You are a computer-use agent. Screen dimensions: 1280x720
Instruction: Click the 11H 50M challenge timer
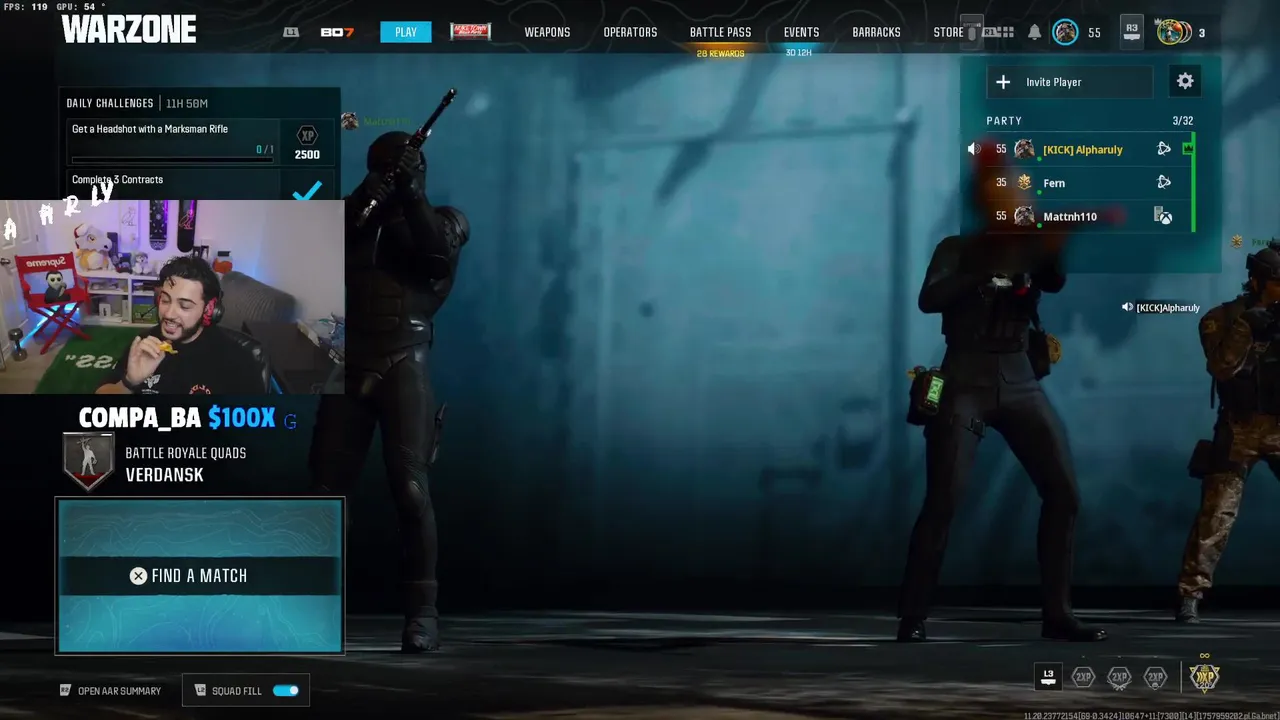click(x=187, y=103)
